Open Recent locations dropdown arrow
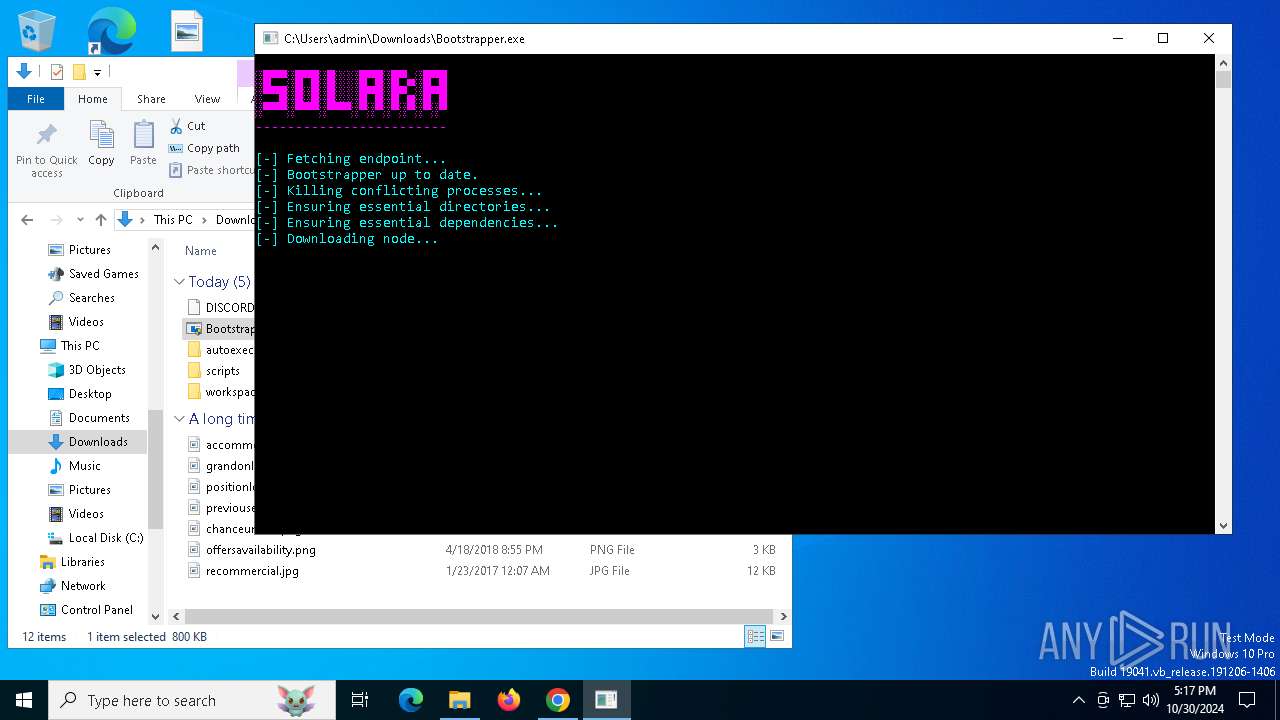The width and height of the screenshot is (1280, 720). click(80, 220)
